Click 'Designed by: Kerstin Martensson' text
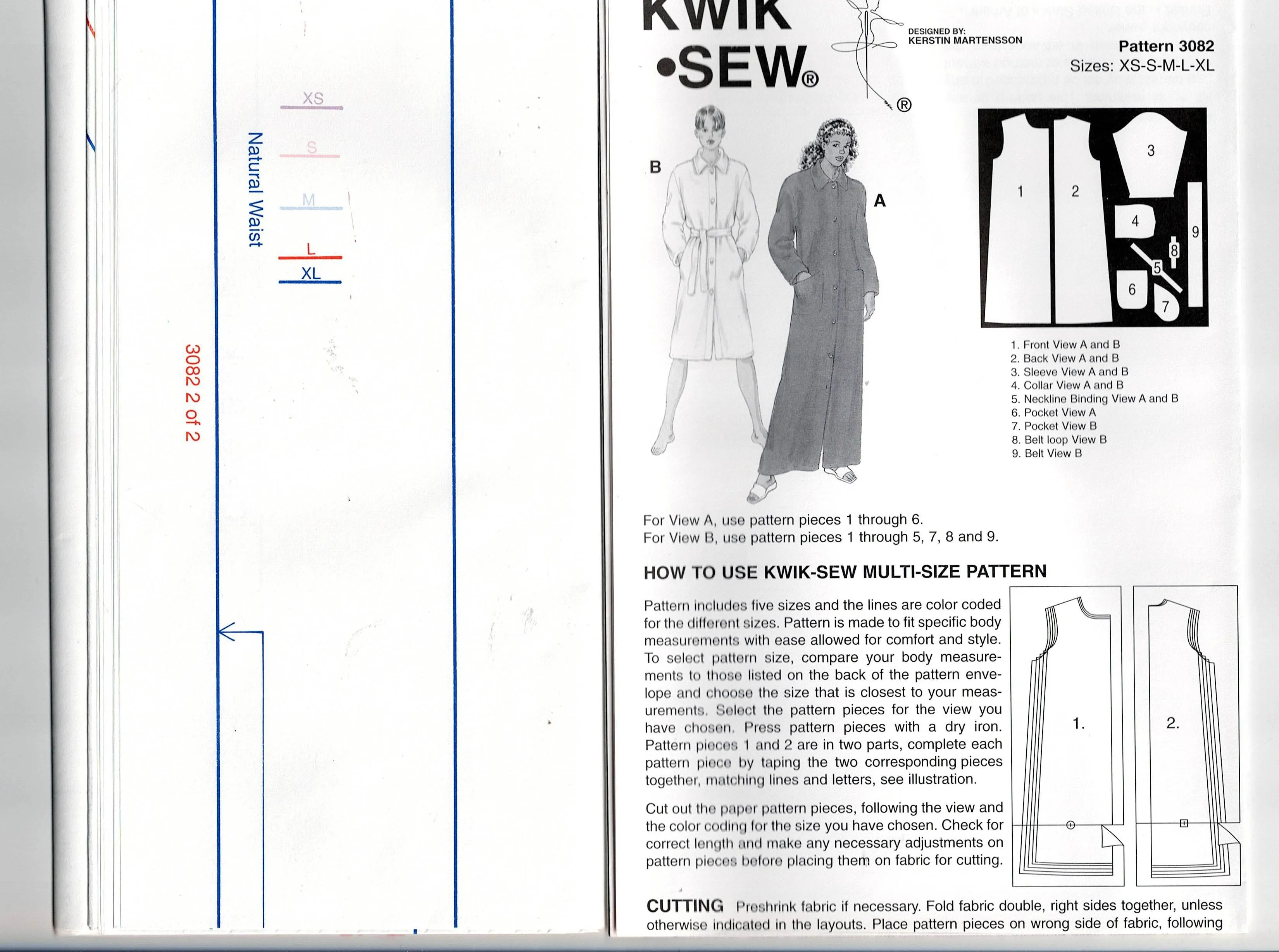The width and height of the screenshot is (1279, 952). tap(965, 36)
